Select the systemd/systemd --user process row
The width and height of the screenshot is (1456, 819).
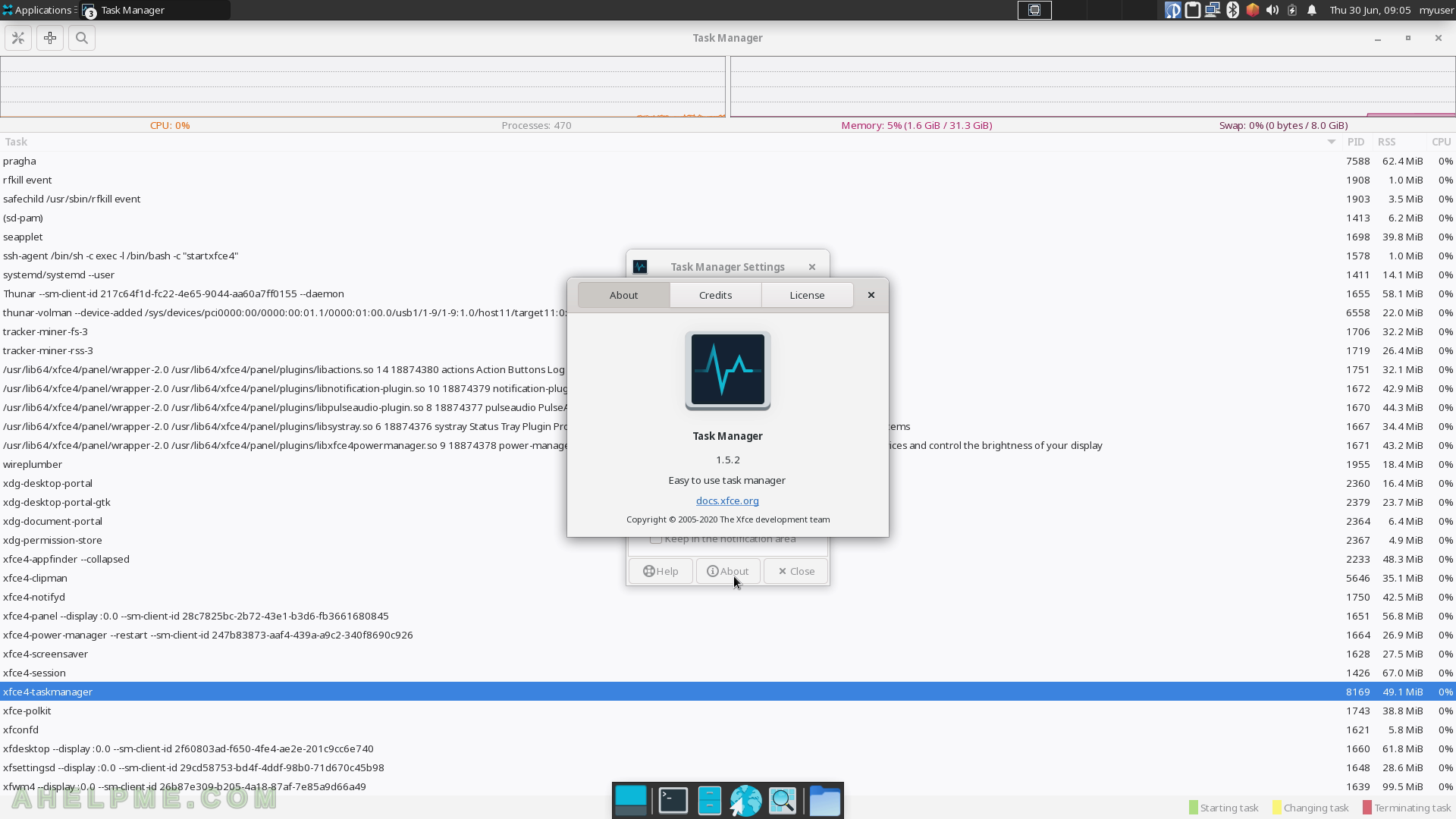[x=728, y=275]
